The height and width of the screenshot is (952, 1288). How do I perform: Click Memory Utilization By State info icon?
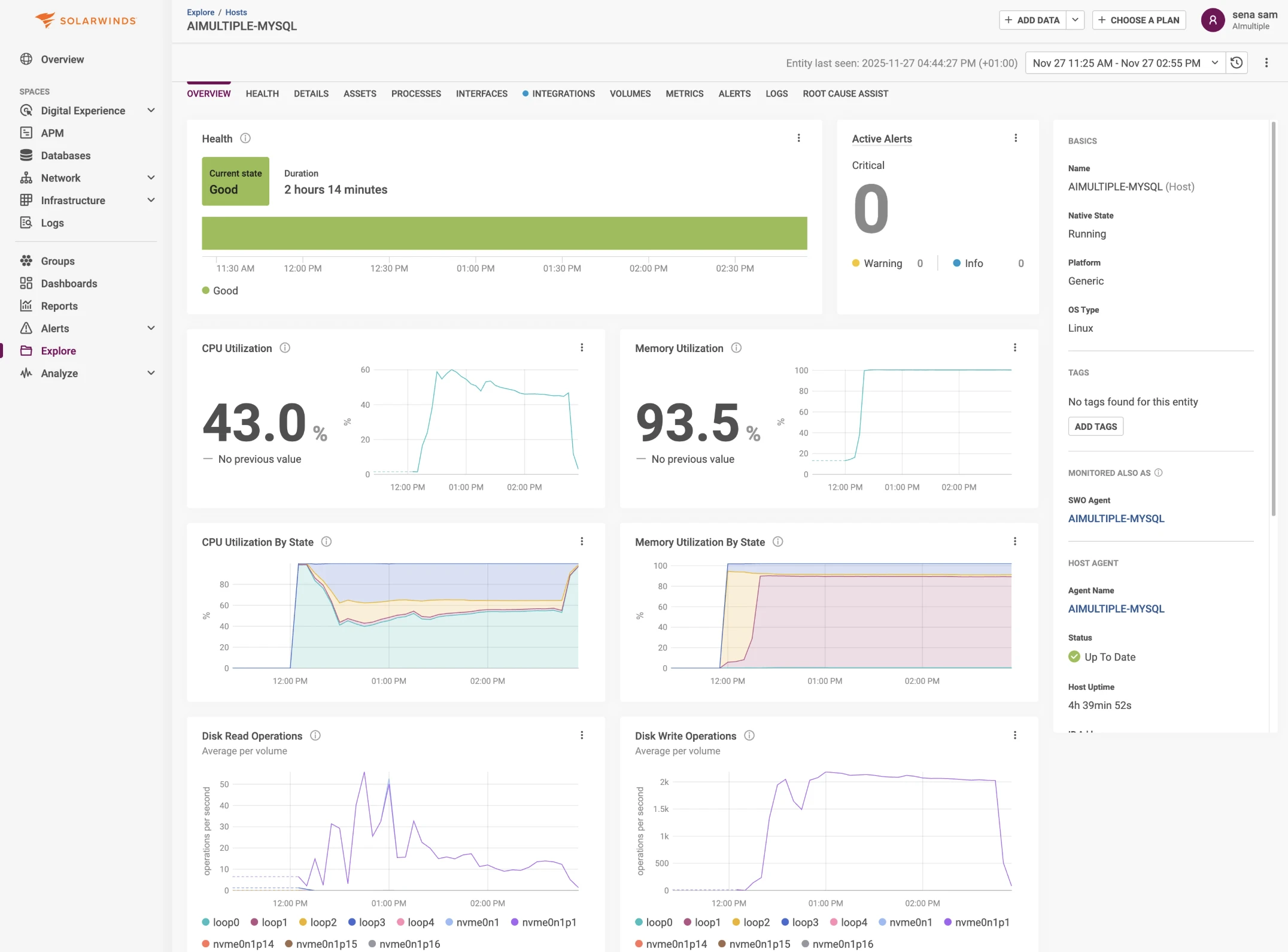tap(777, 542)
